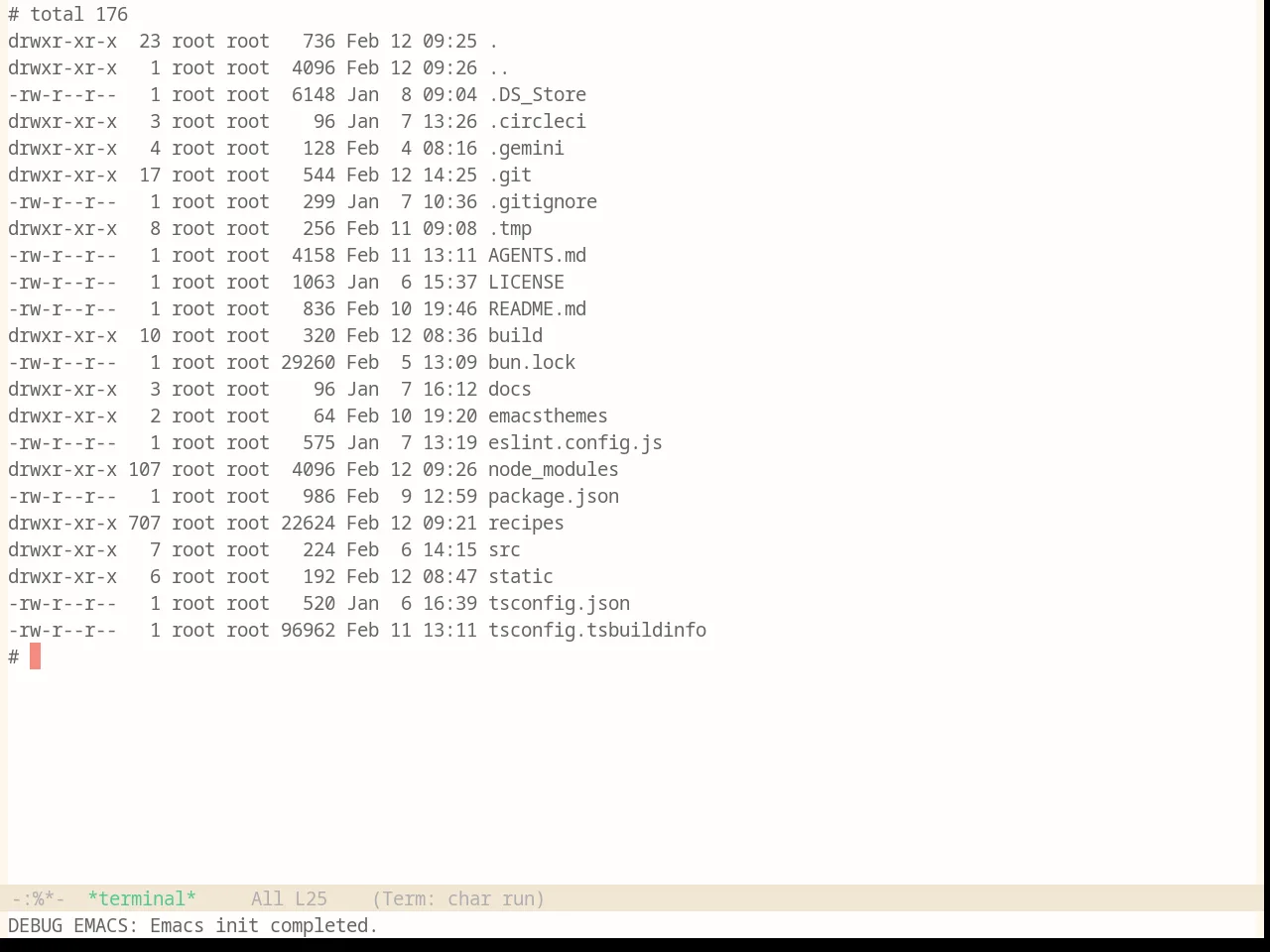Click the -:%*- buffer status flags
The image size is (1270, 952).
coord(38,898)
